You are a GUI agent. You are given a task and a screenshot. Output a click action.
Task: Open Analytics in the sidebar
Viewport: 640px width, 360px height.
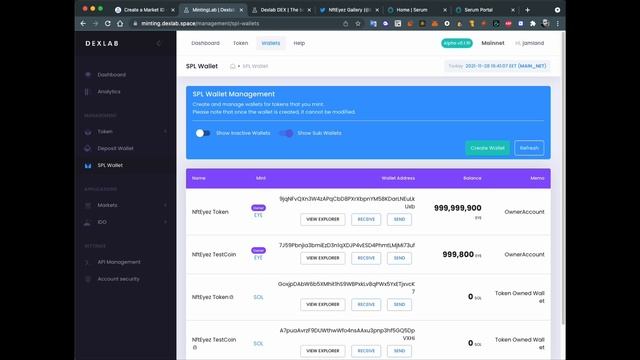coord(109,92)
